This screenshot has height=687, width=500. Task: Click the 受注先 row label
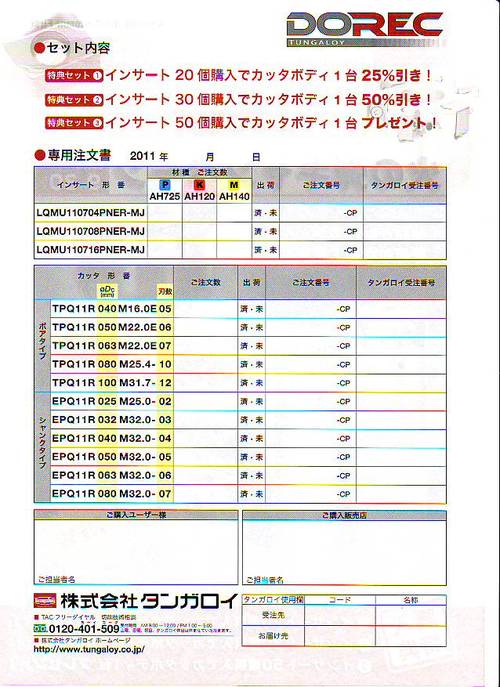(x=273, y=615)
